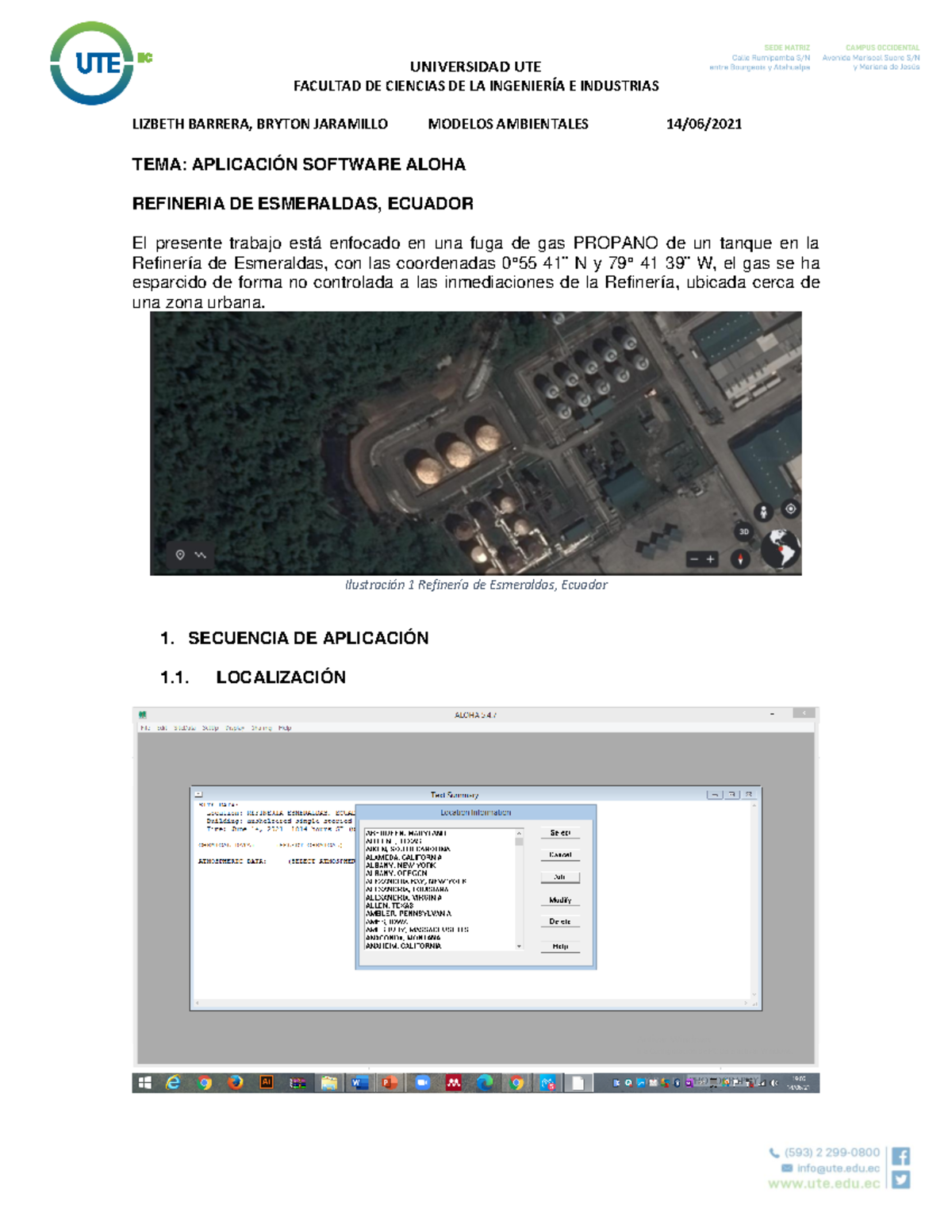Open the Sharing menu in ALOHA

262,727
